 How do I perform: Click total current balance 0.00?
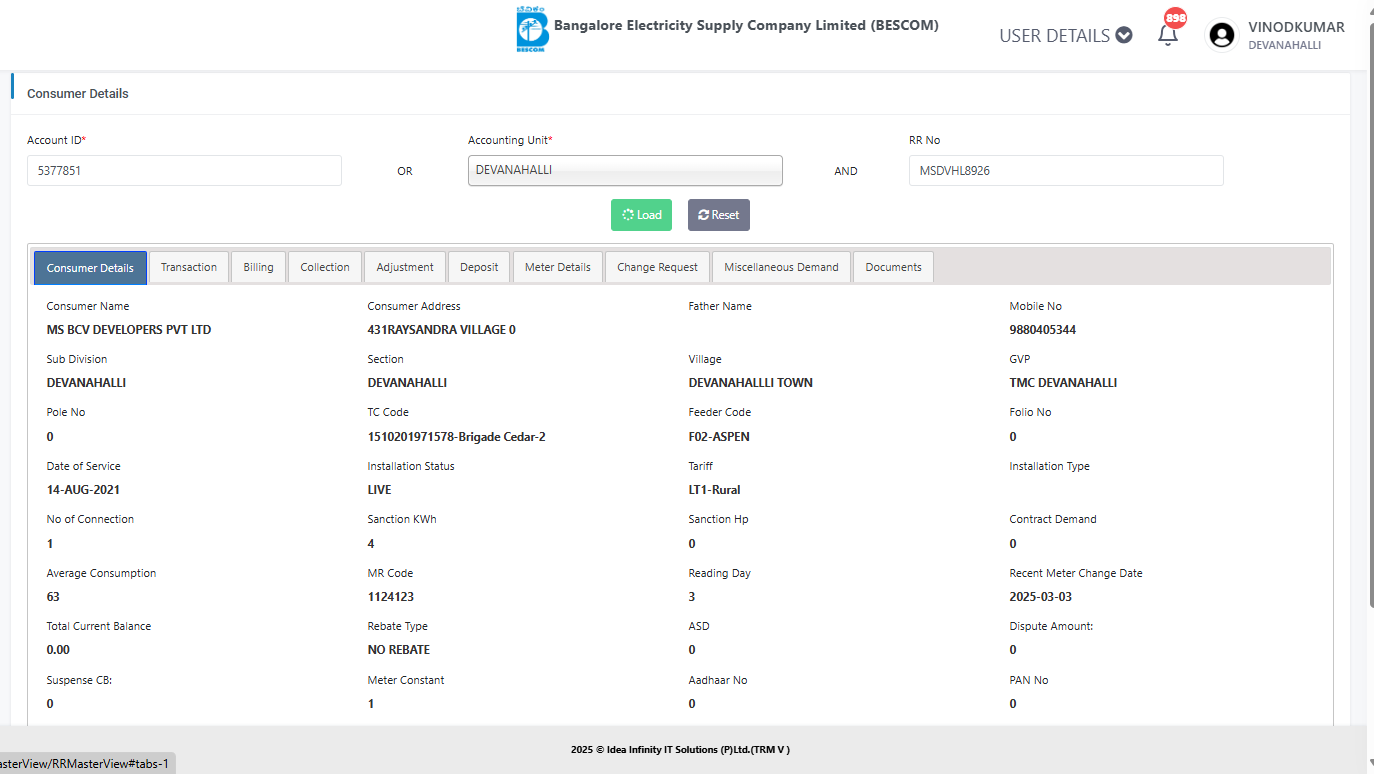click(x=59, y=650)
